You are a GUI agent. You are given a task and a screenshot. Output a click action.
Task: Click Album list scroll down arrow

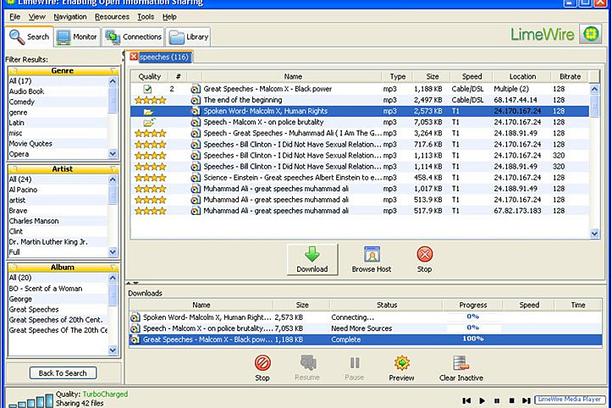click(x=112, y=350)
